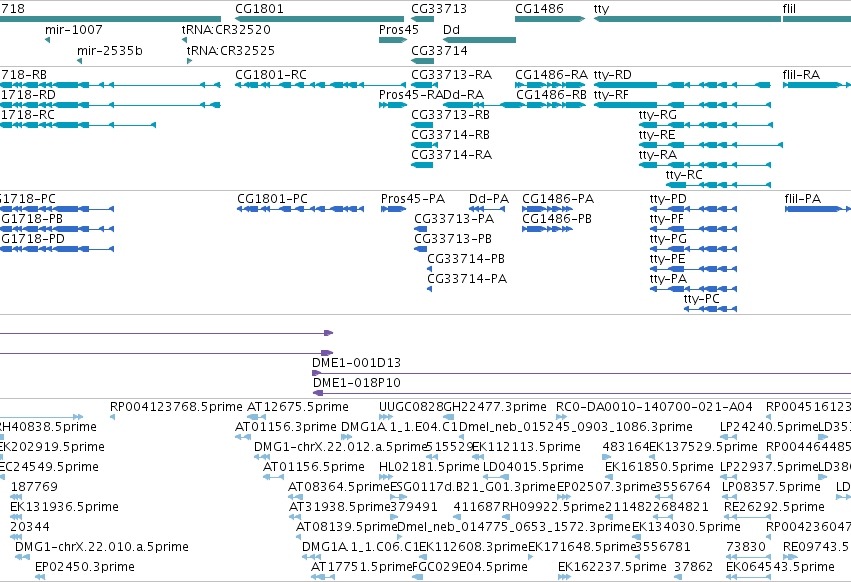Select the CG1801 gene feature
Image resolution: width=851 pixels, height=582 pixels.
coord(320,19)
